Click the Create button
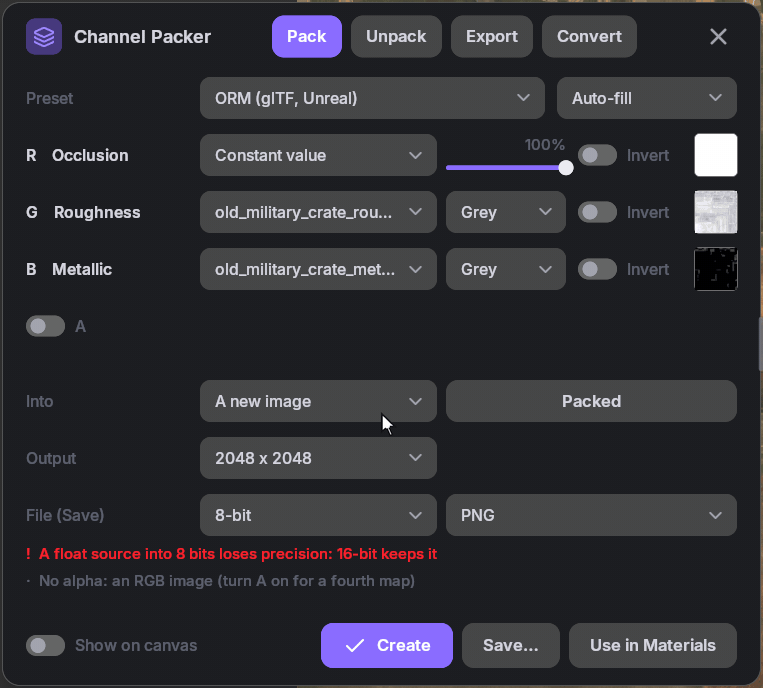The width and height of the screenshot is (763, 688). [x=387, y=646]
